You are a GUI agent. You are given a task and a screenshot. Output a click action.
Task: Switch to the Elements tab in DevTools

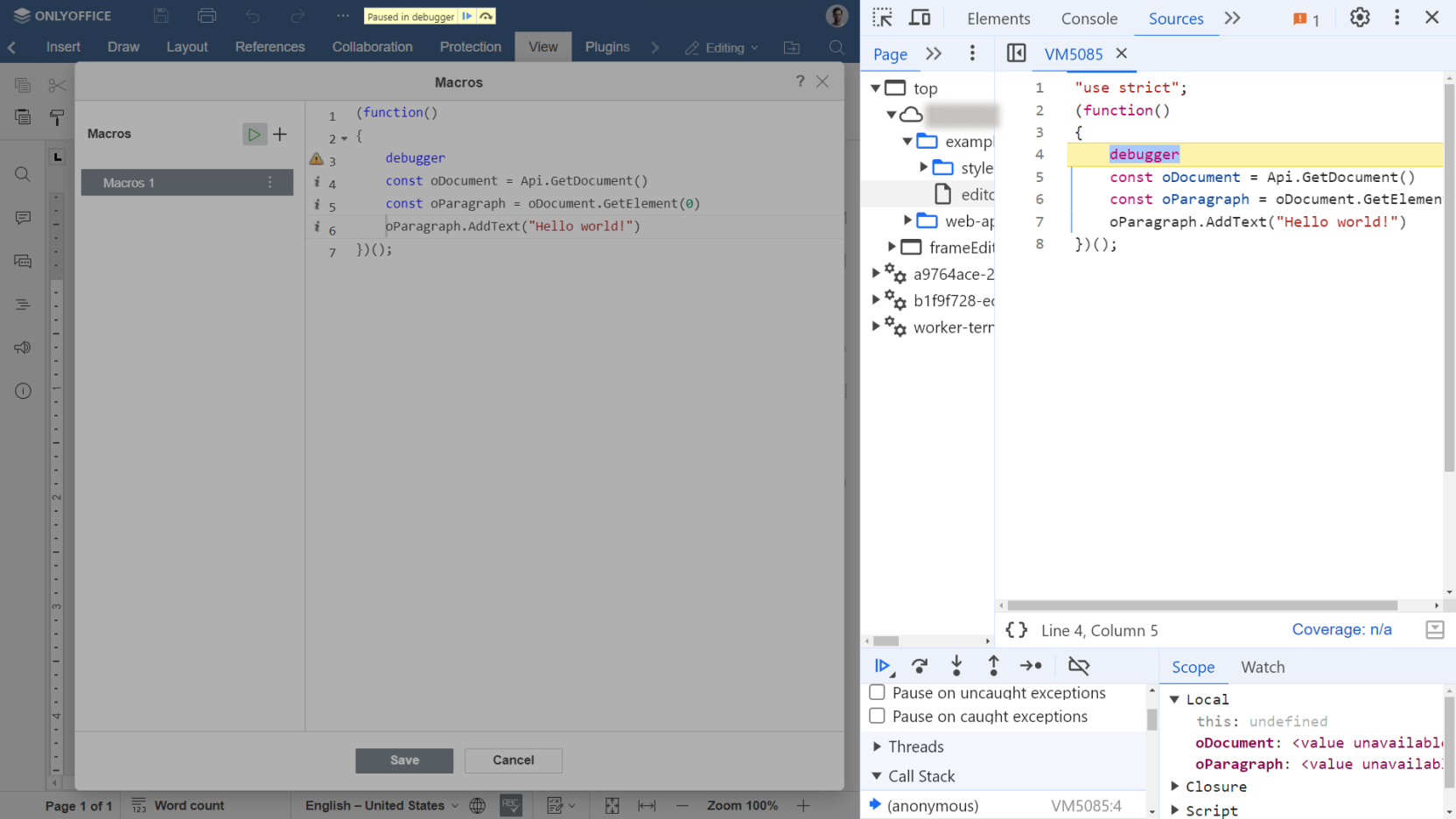pyautogui.click(x=998, y=18)
